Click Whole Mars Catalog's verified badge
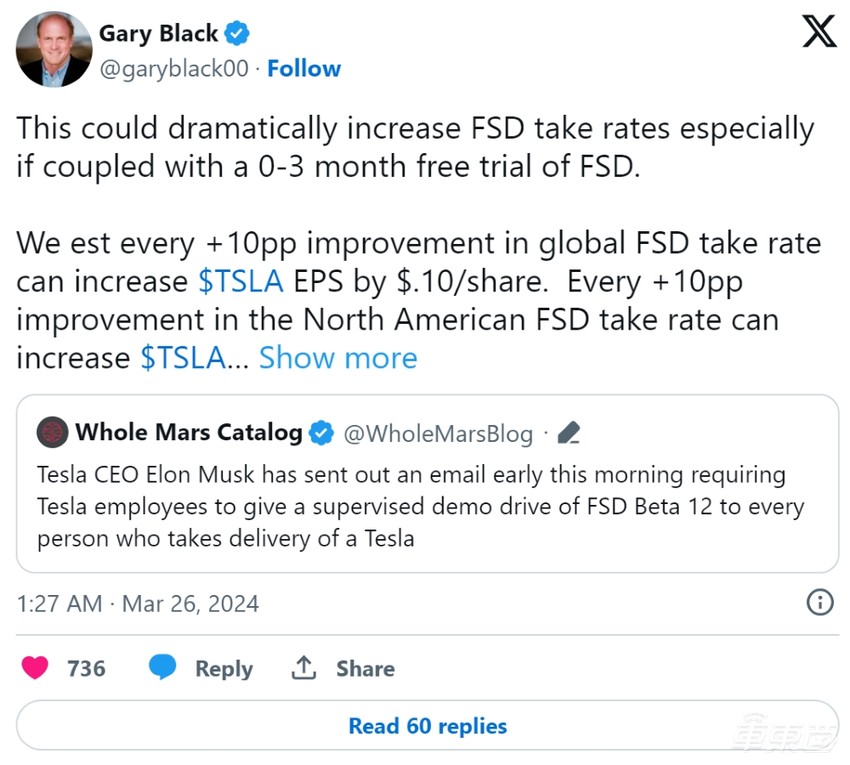 pyautogui.click(x=321, y=433)
